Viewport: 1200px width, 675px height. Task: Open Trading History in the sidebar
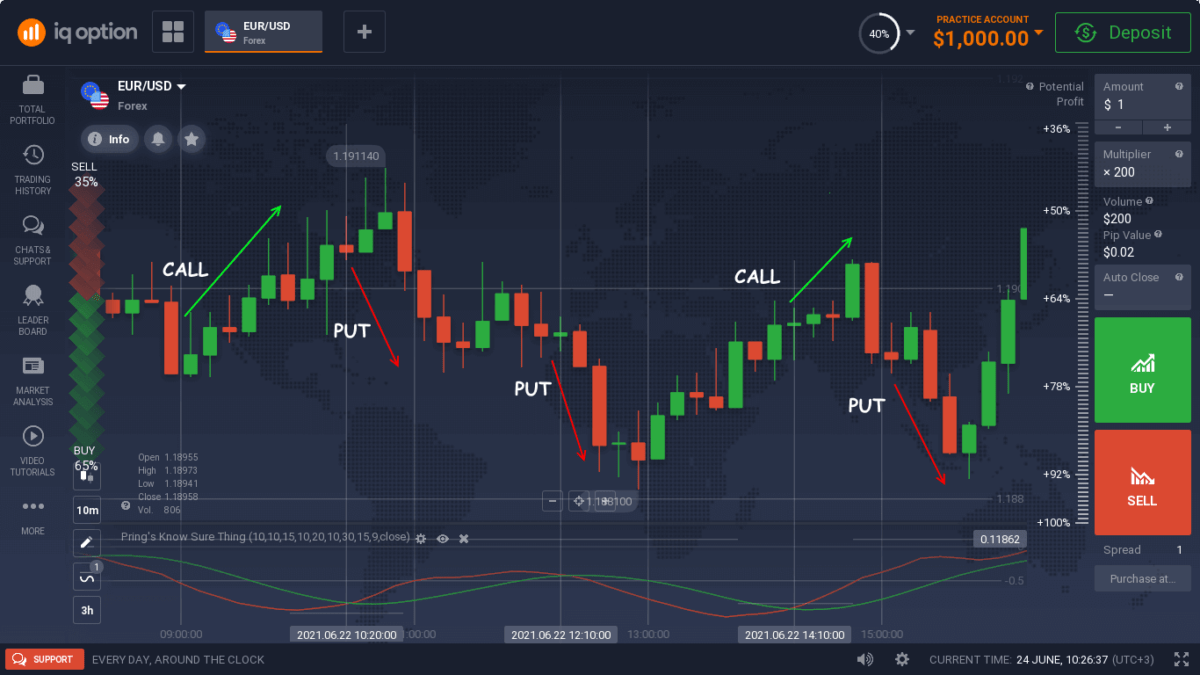(33, 156)
